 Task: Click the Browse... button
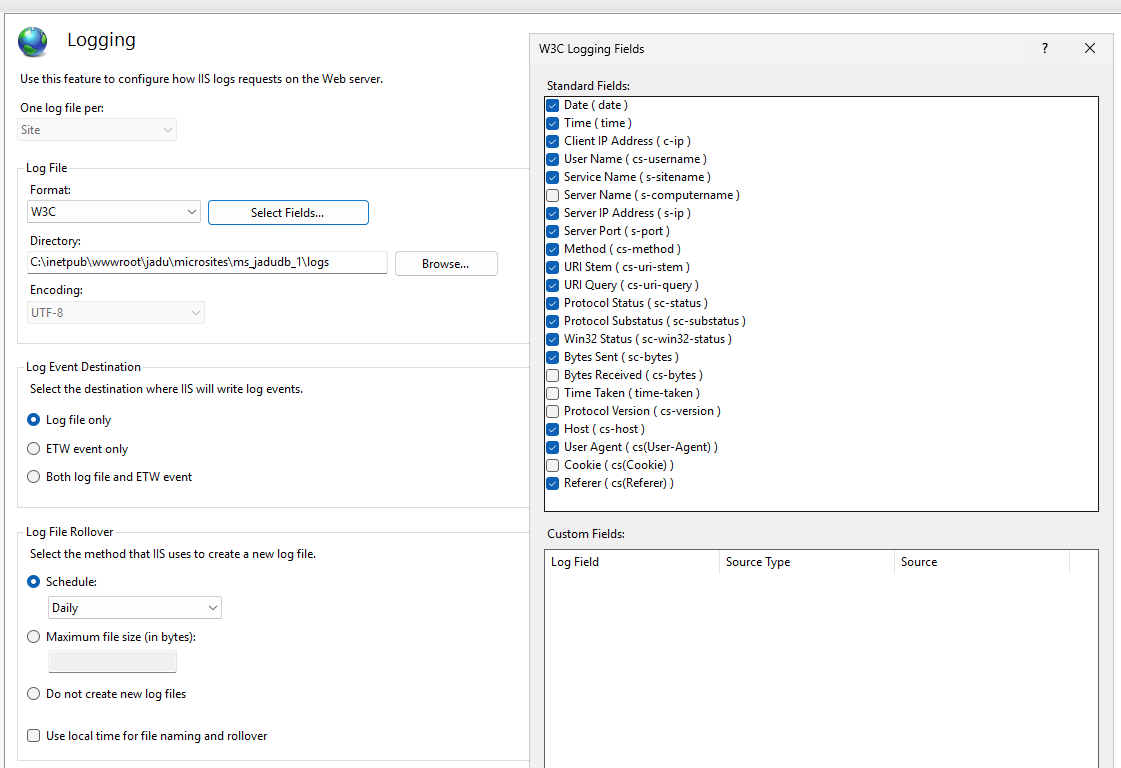point(446,263)
